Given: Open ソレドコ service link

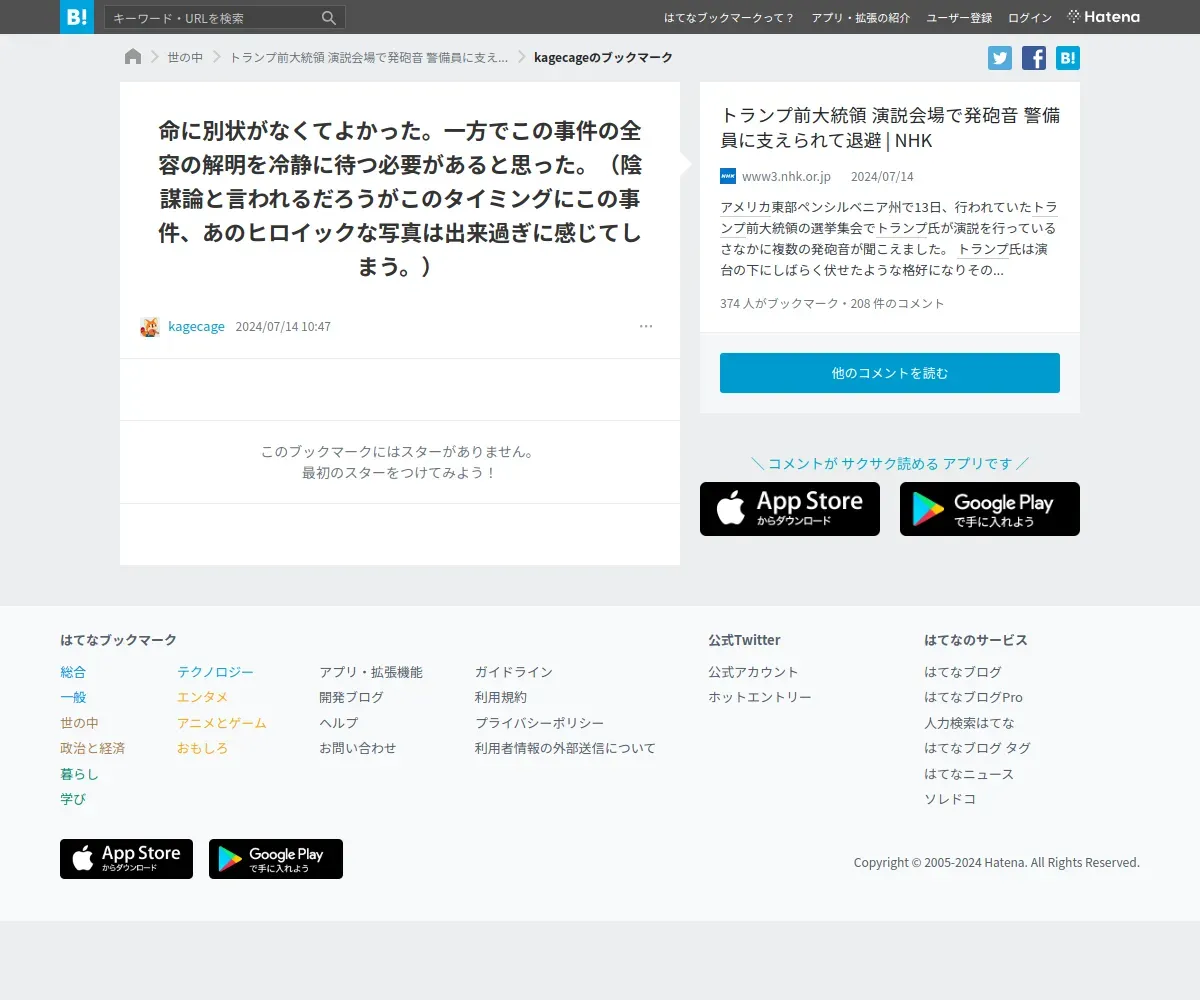Looking at the screenshot, I should [950, 799].
